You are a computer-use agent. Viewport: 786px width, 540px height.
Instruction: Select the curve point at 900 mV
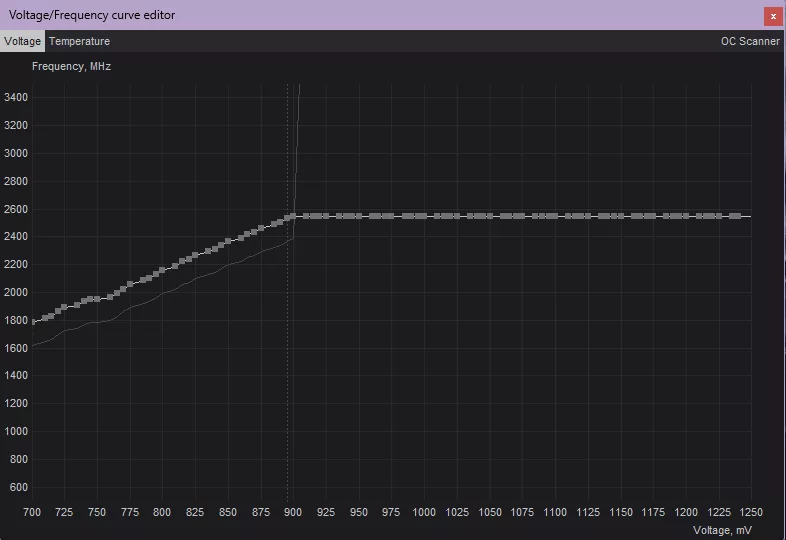(293, 216)
